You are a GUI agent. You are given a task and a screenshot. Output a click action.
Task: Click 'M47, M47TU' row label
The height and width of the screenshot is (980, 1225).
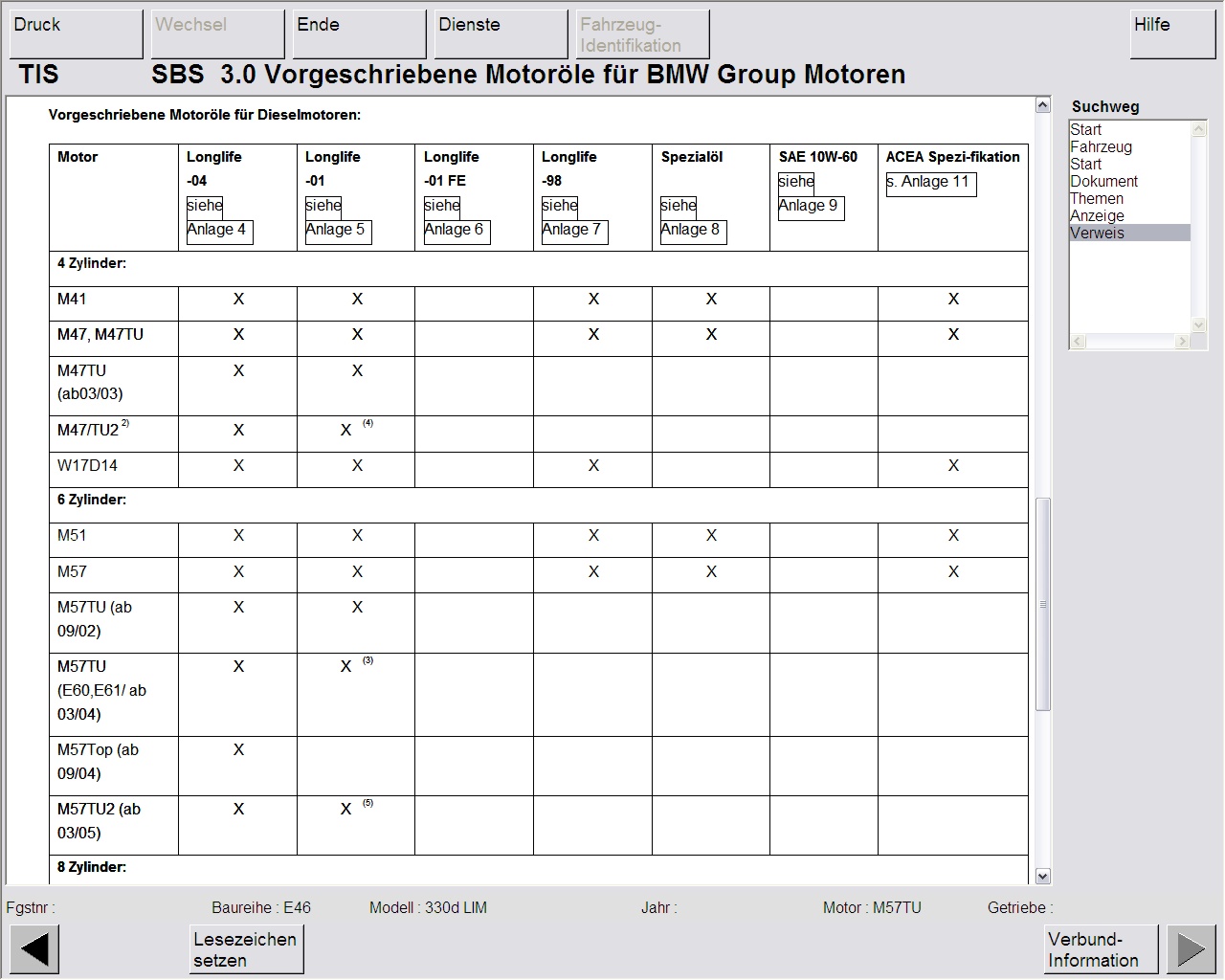(100, 335)
